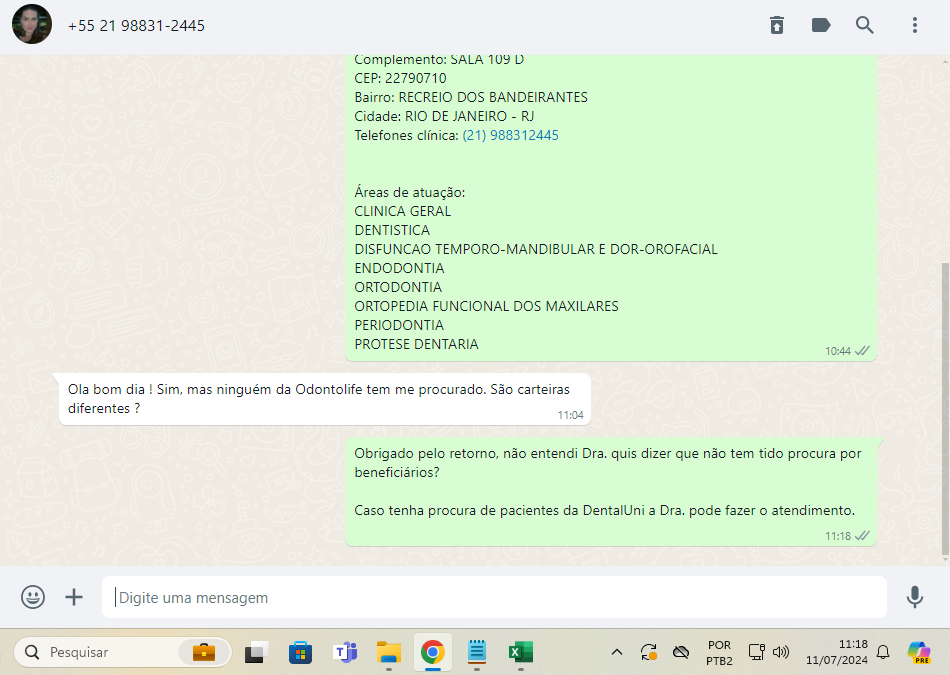Open Copilot preview icon

tap(919, 652)
